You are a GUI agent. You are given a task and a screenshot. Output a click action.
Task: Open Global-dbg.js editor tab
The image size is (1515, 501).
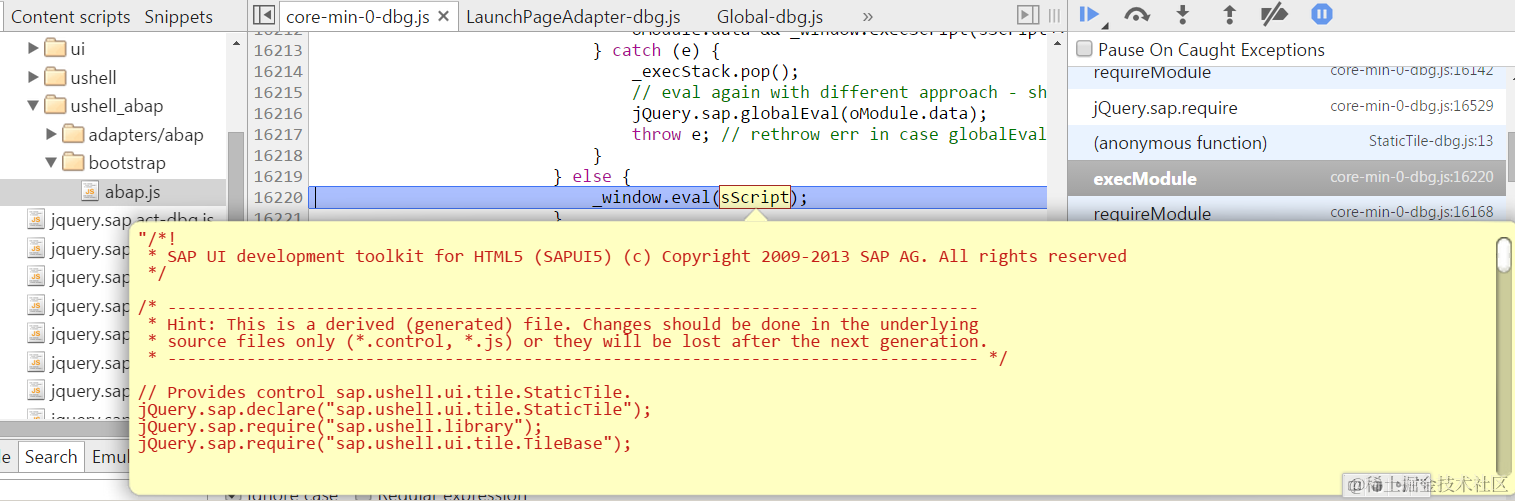[770, 17]
